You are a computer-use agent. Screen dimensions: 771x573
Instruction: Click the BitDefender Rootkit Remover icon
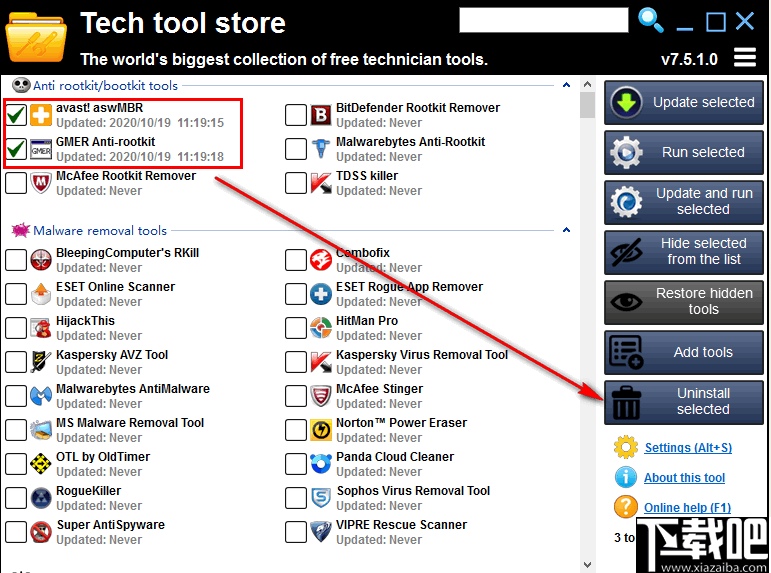[321, 115]
